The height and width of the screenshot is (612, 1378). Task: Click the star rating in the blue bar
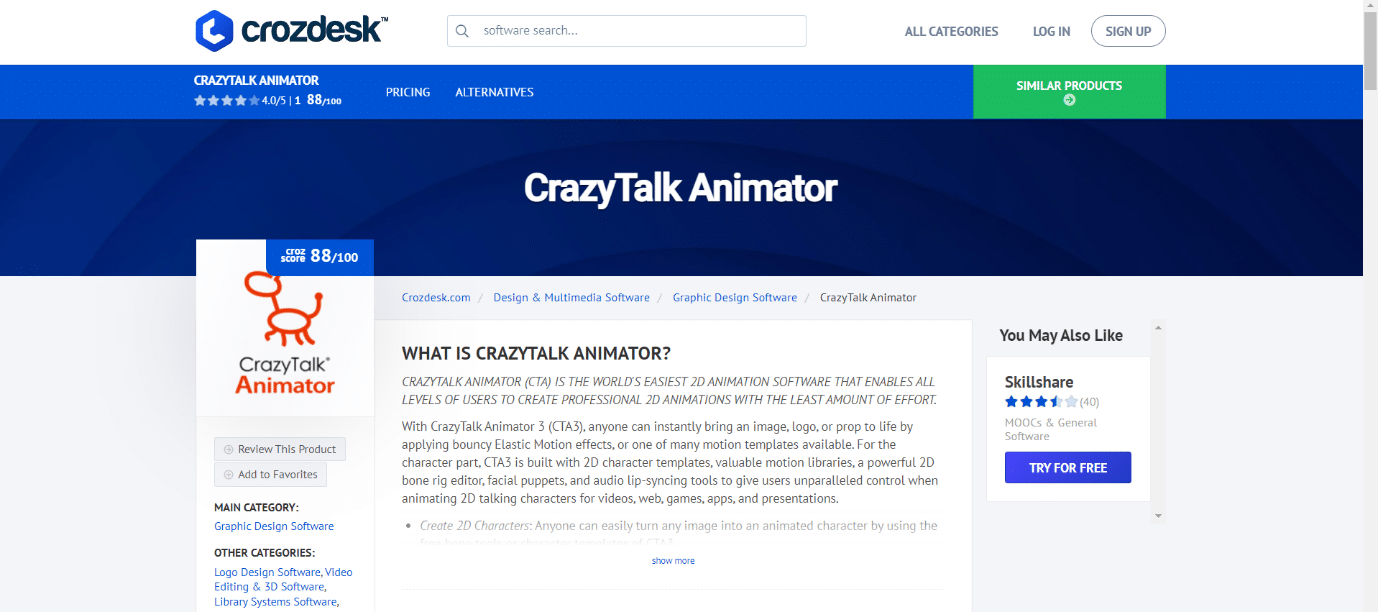click(226, 101)
